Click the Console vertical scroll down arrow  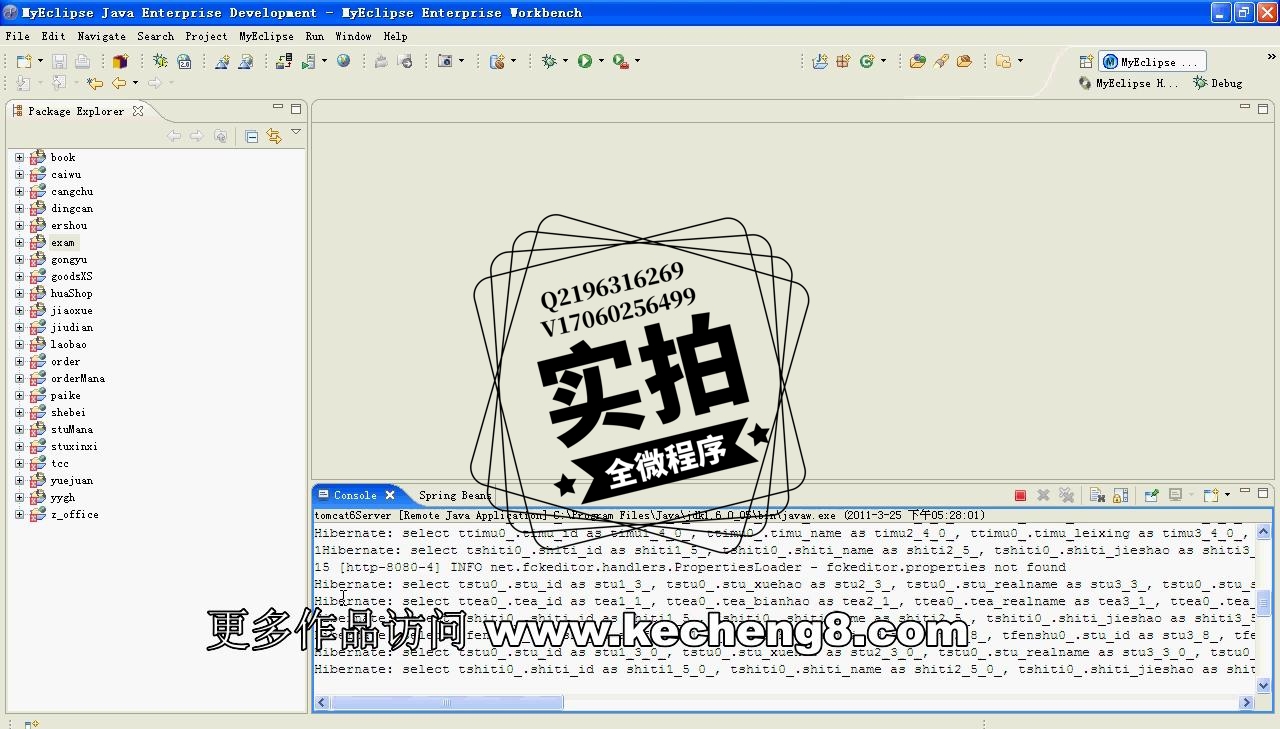[1263, 686]
